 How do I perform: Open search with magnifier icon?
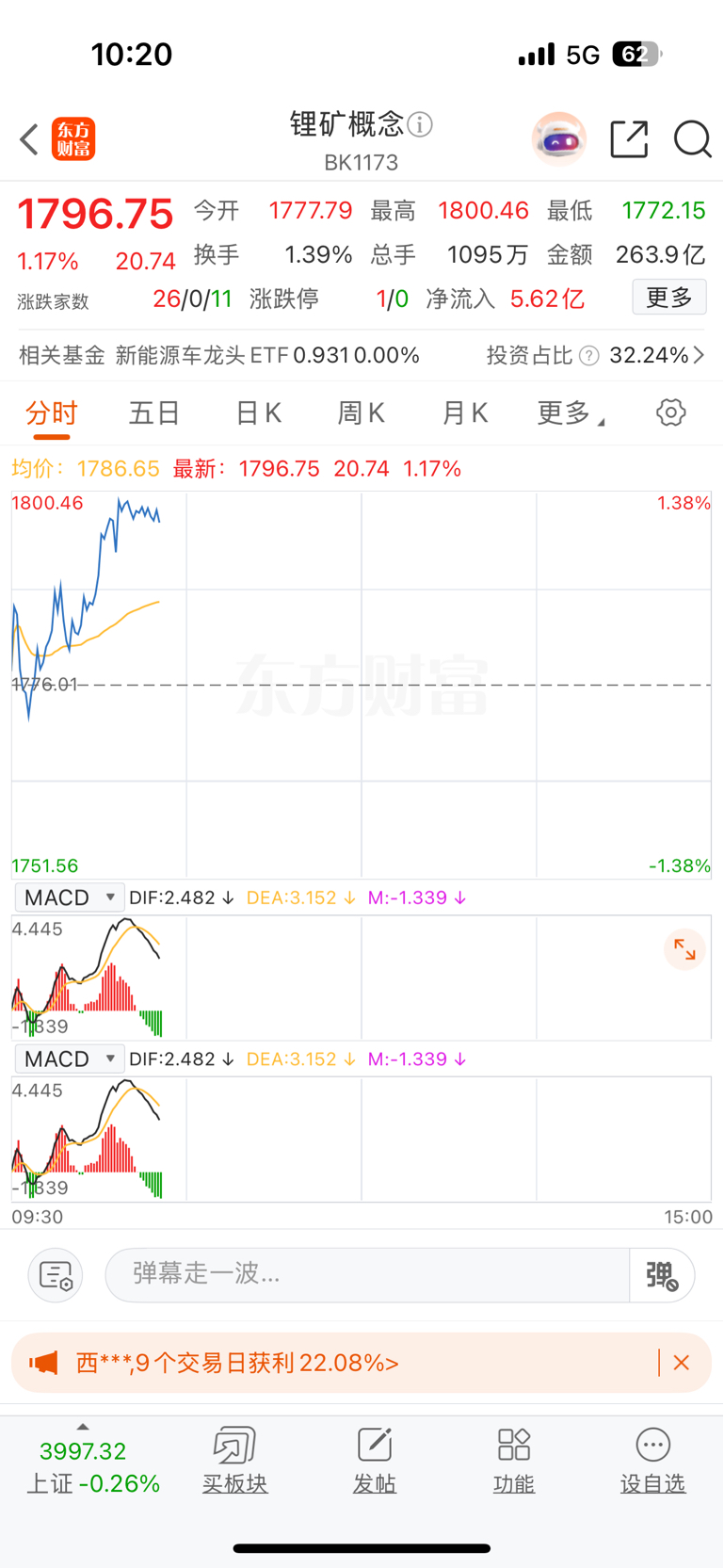click(692, 139)
